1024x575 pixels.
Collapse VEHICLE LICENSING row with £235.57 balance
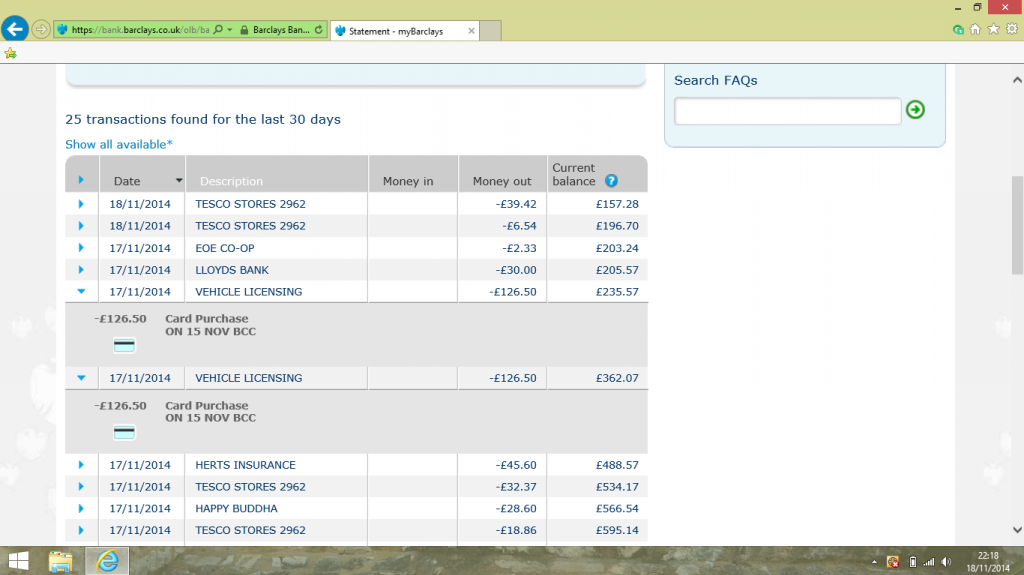[81, 291]
